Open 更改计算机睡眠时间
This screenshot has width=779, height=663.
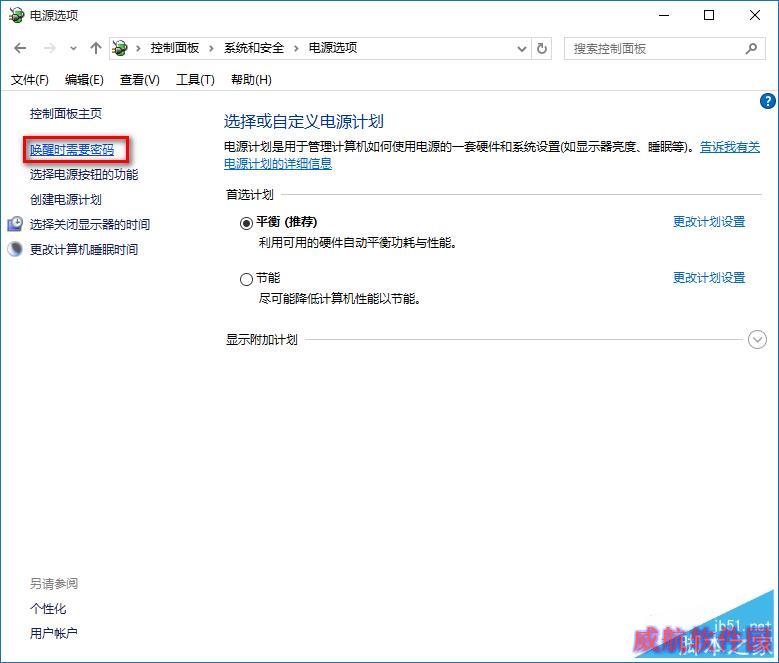pos(84,249)
